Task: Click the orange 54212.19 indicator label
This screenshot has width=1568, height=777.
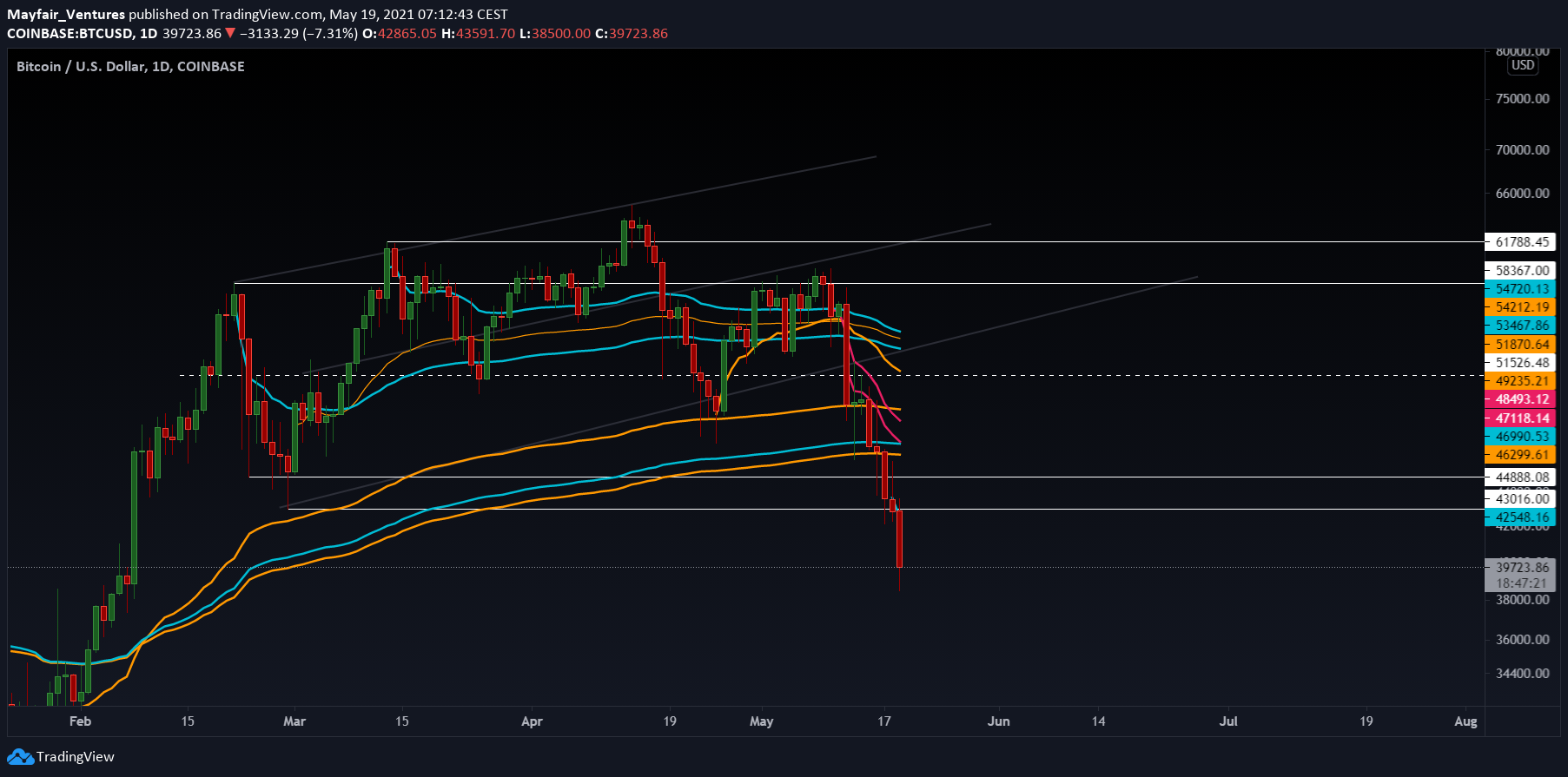Action: pos(1520,307)
